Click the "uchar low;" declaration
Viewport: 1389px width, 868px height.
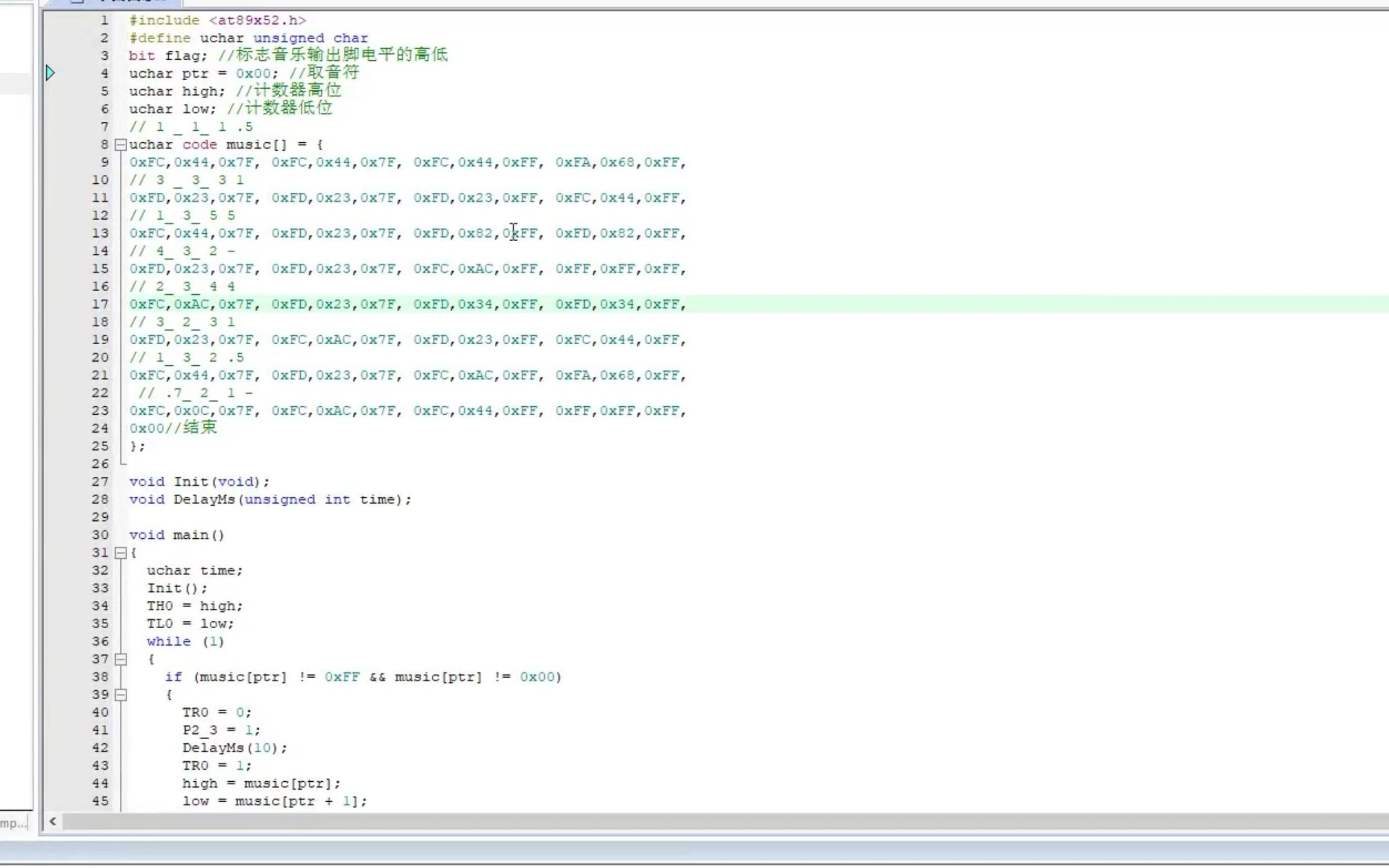172,109
